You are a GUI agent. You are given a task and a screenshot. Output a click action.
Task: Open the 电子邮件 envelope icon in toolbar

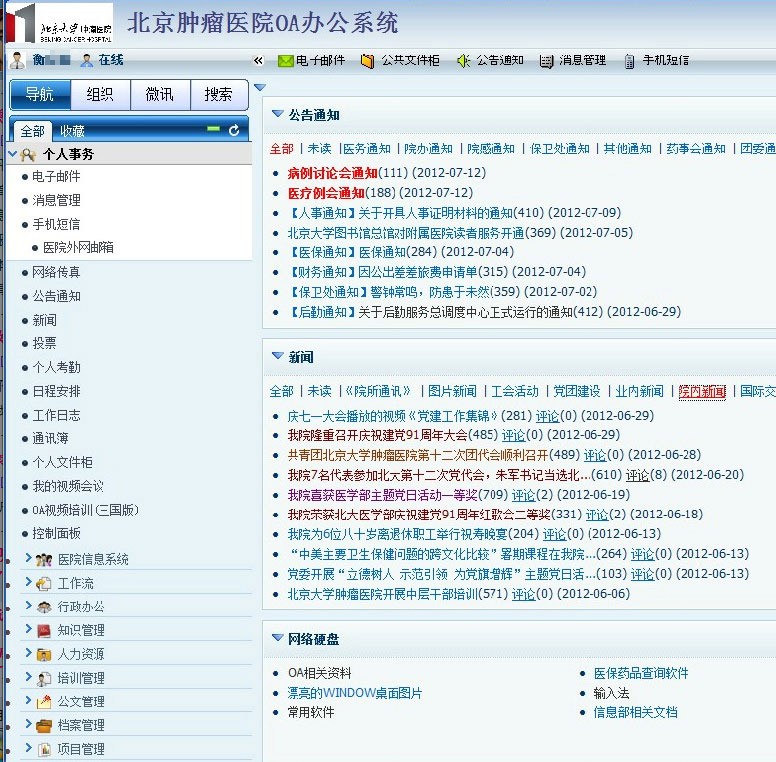[286, 61]
